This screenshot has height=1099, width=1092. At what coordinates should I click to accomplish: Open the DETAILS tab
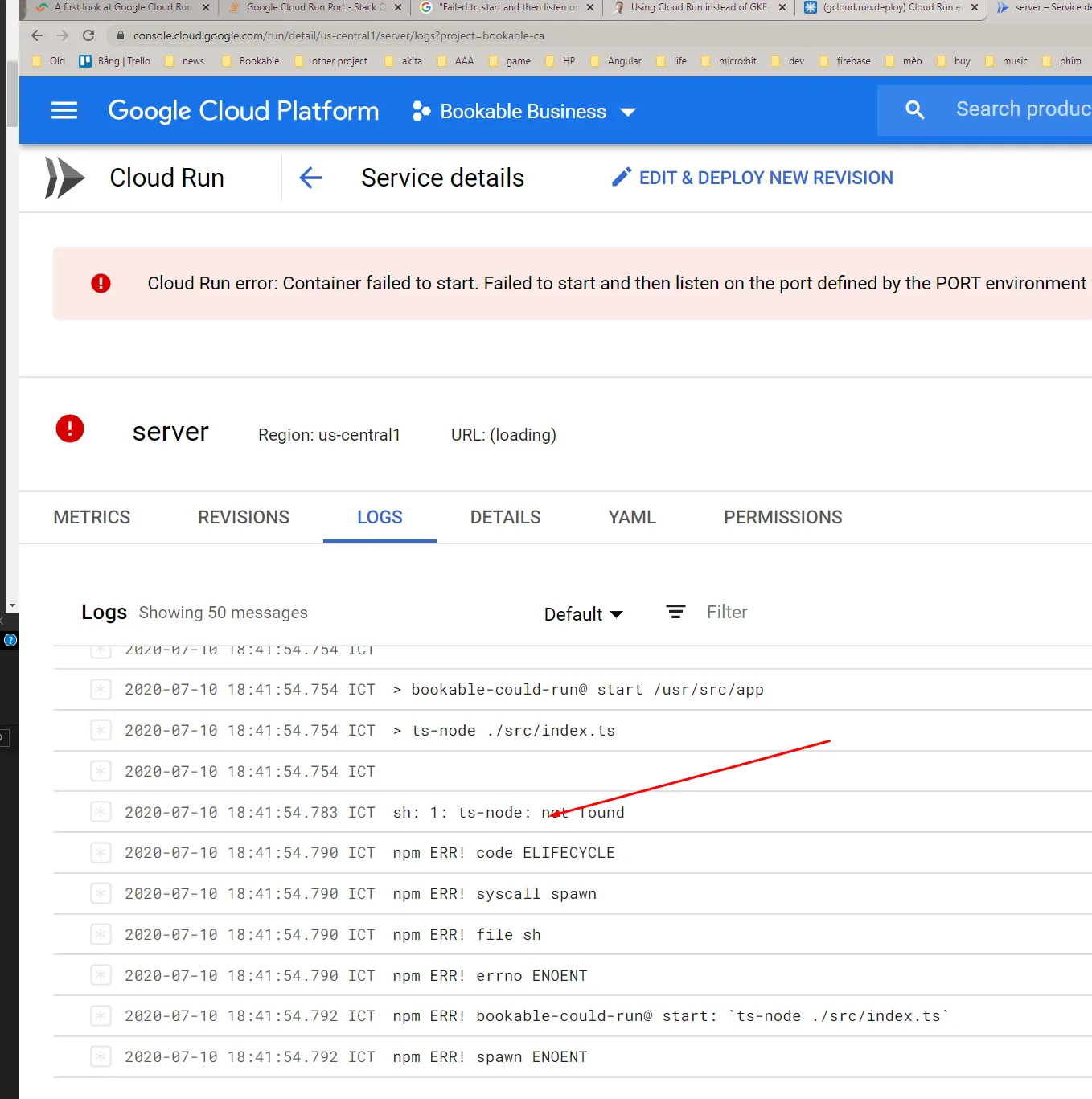click(505, 517)
